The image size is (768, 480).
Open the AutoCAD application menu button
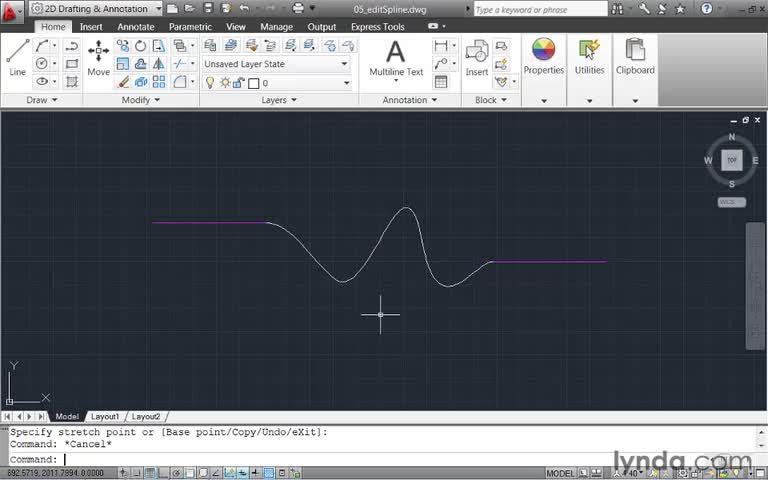[11, 12]
